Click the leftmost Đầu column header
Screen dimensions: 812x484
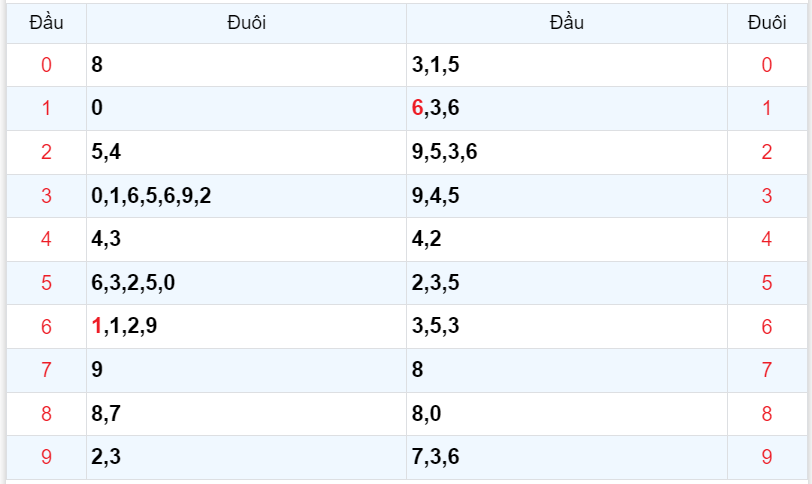(x=46, y=23)
